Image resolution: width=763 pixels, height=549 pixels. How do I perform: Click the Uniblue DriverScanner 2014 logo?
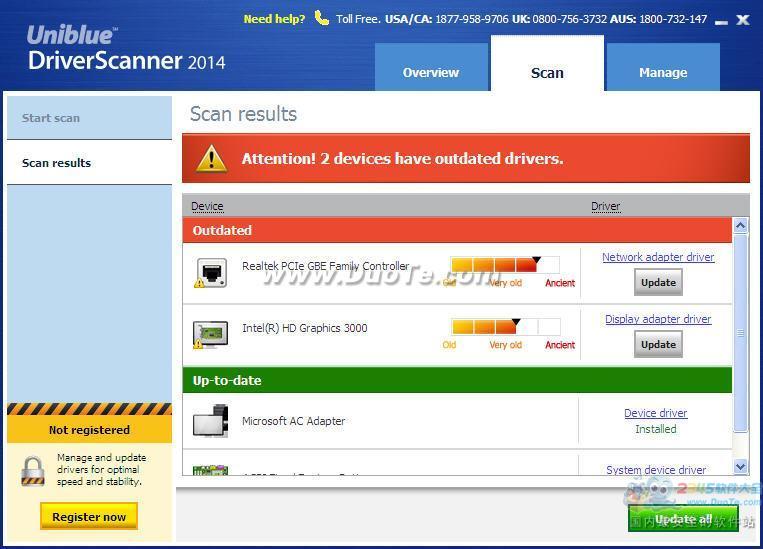(x=126, y=48)
